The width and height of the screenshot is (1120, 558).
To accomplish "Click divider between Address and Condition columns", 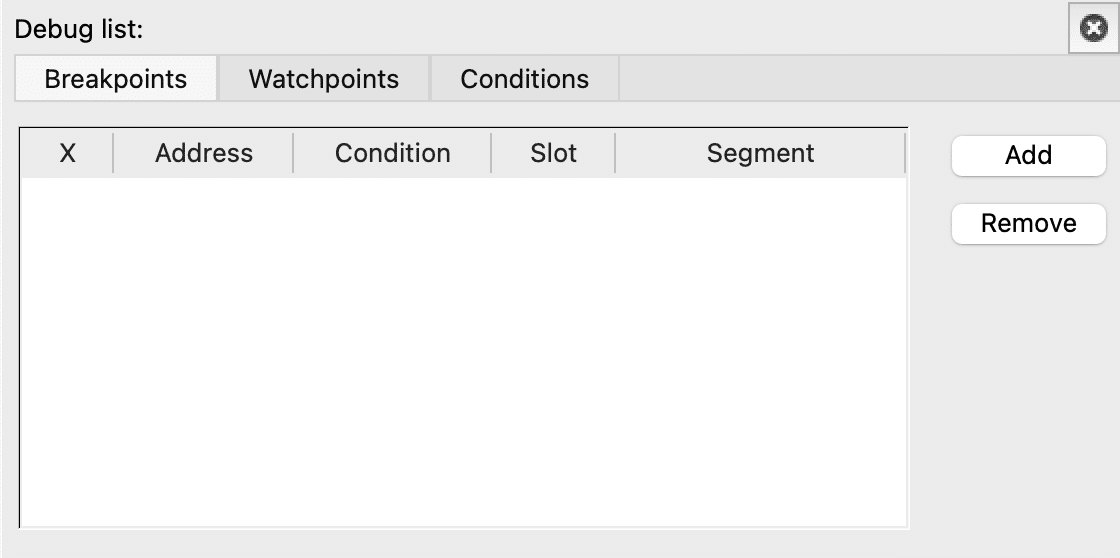I will (x=293, y=153).
